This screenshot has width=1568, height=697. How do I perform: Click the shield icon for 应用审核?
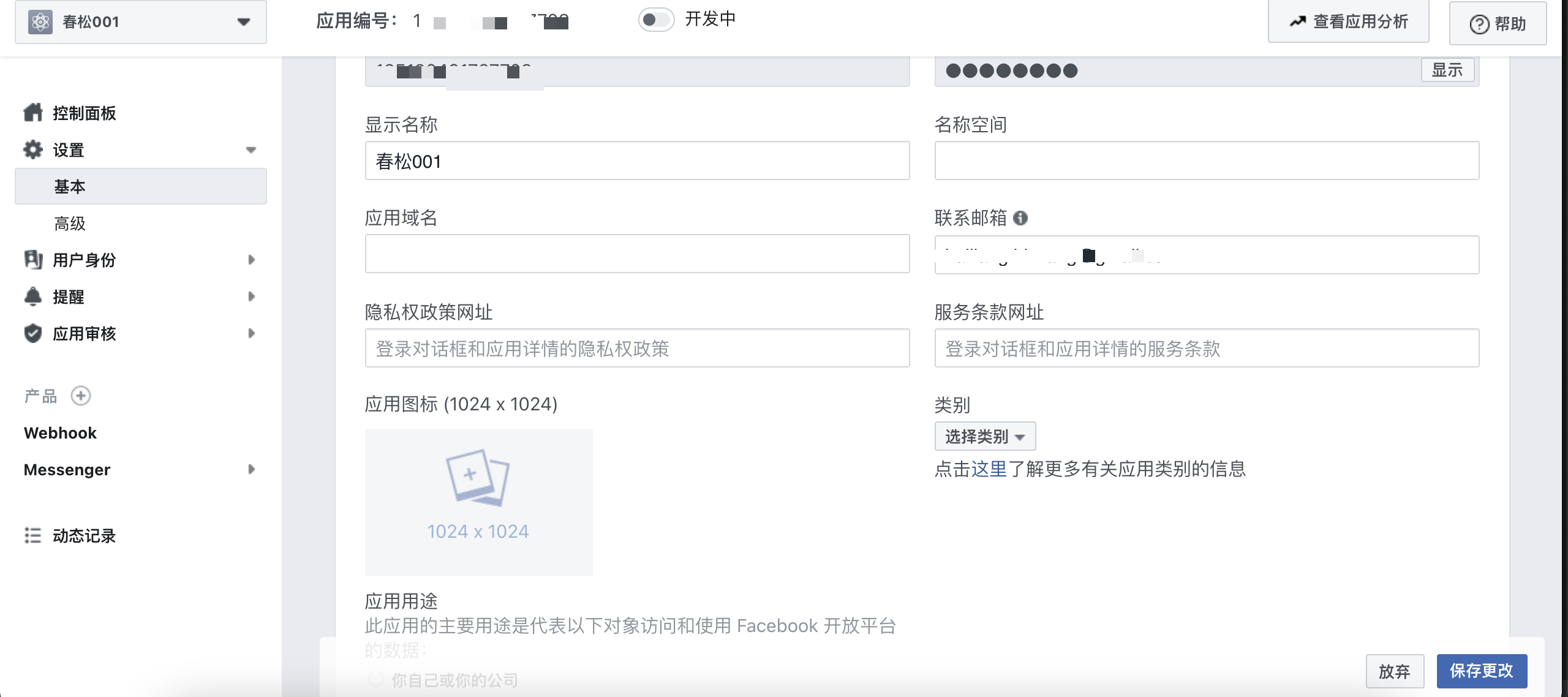click(x=33, y=333)
